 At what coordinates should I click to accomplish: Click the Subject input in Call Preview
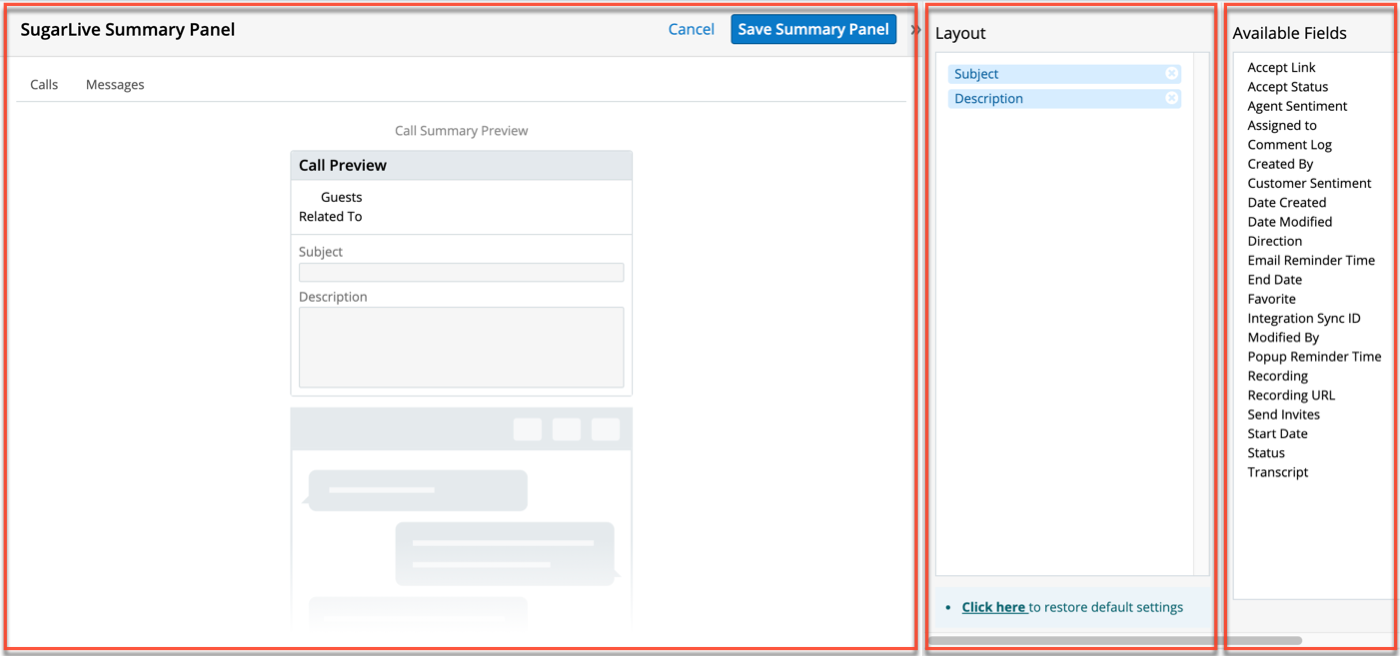coord(461,272)
